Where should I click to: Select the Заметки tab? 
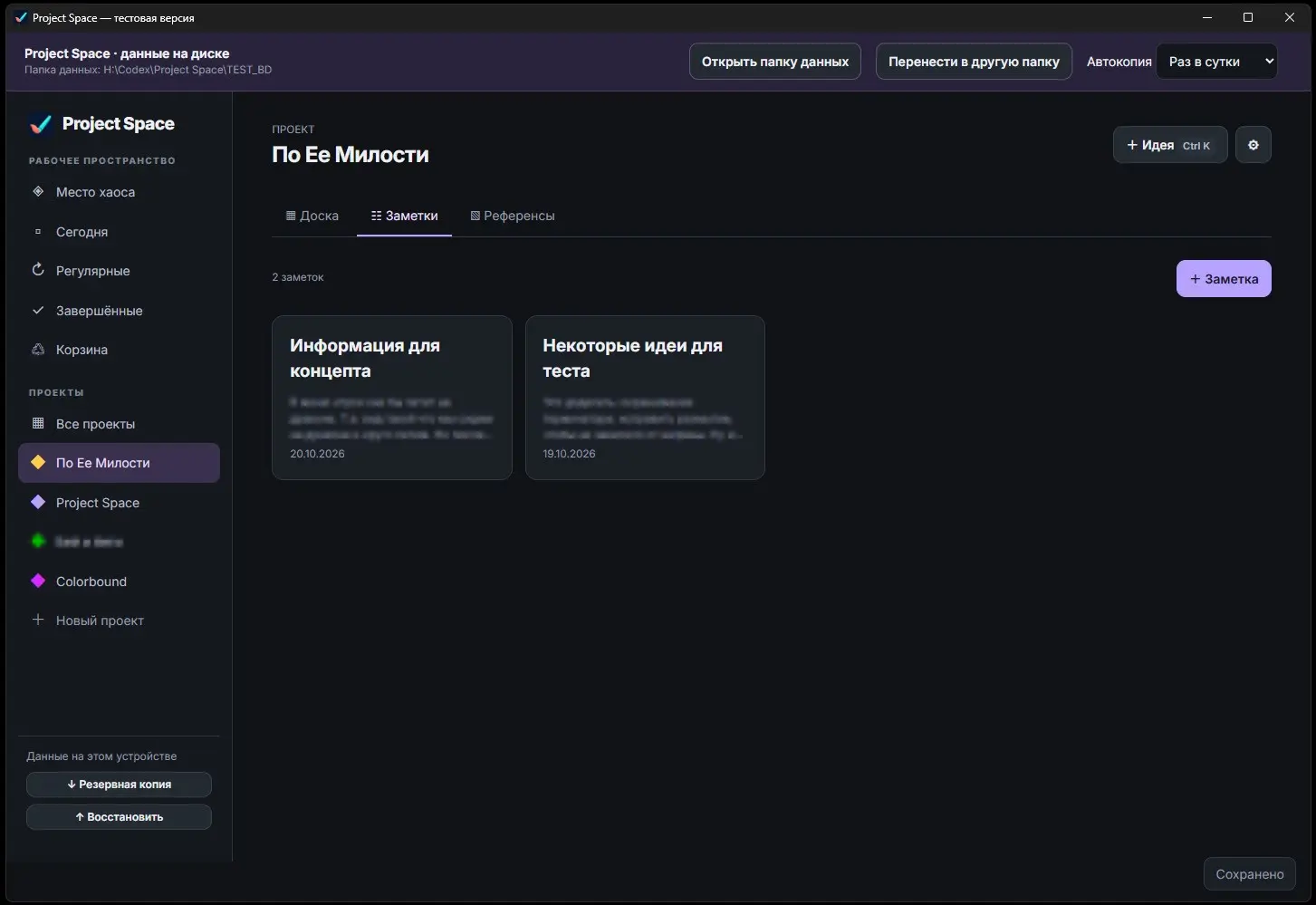404,216
